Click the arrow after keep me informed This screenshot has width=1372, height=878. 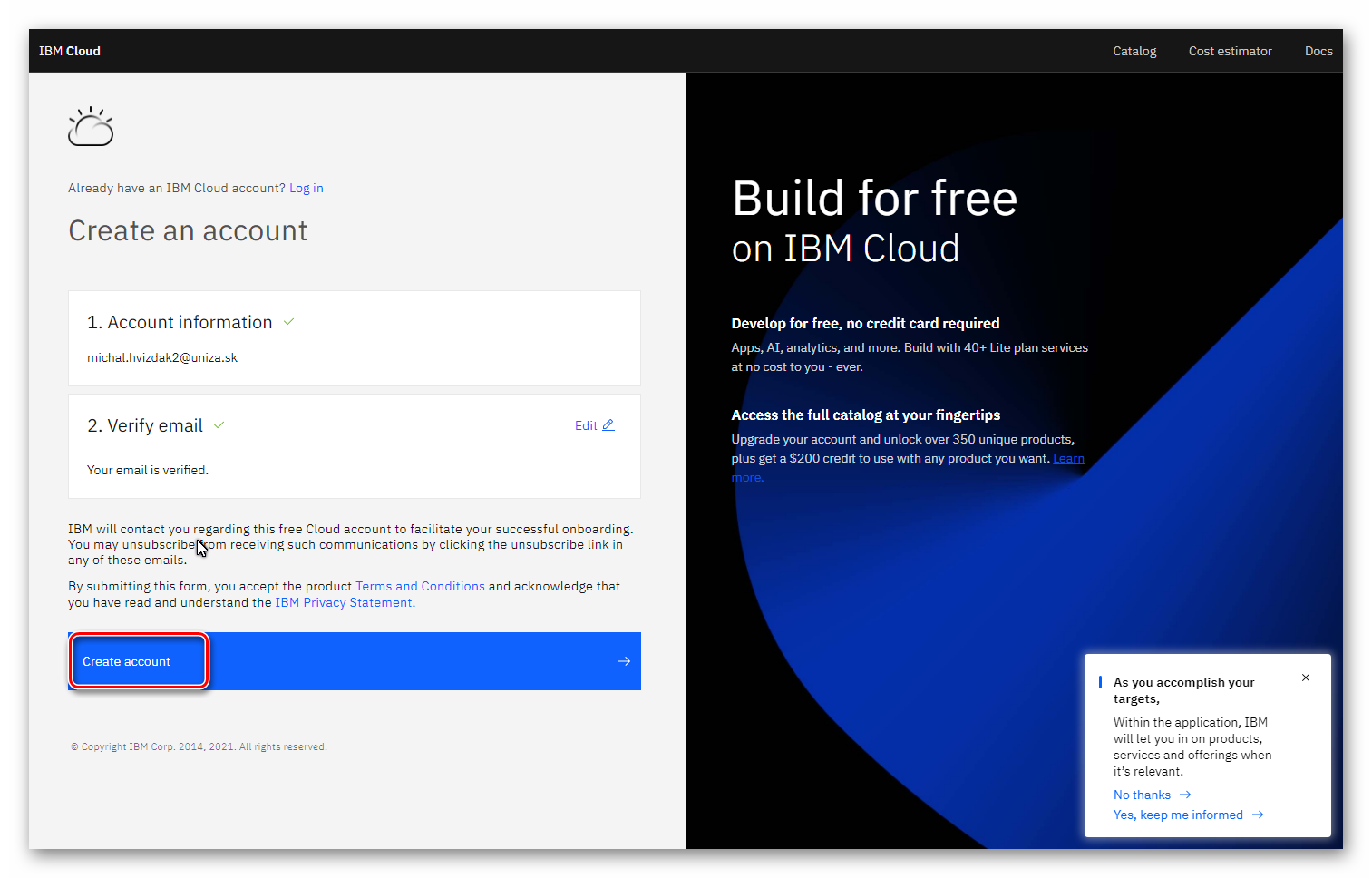(x=1258, y=815)
